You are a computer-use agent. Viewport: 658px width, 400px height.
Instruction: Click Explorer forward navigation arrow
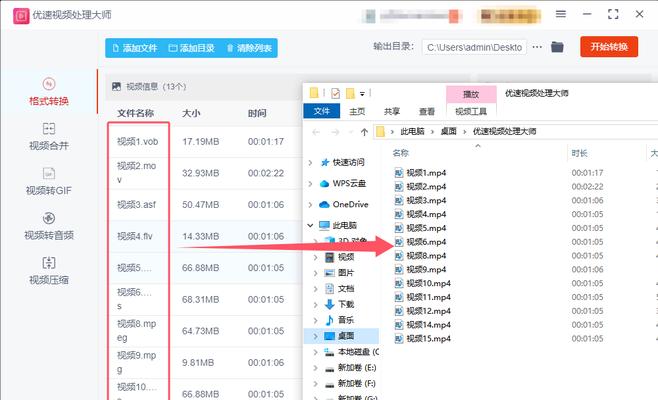coord(335,132)
